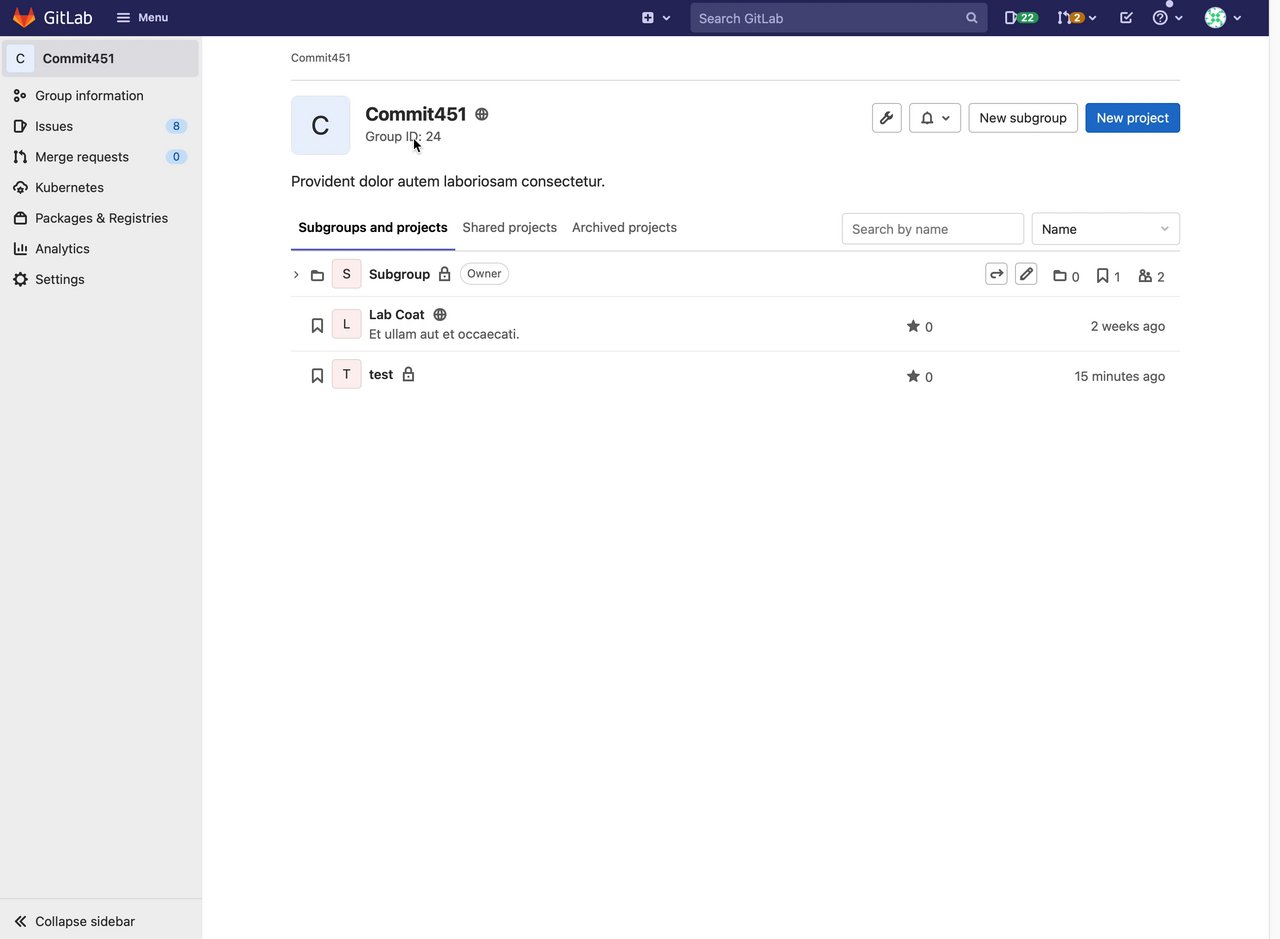Click the public globe icon beside Commit451
Screen dimensions: 1280x939
[x=482, y=114]
